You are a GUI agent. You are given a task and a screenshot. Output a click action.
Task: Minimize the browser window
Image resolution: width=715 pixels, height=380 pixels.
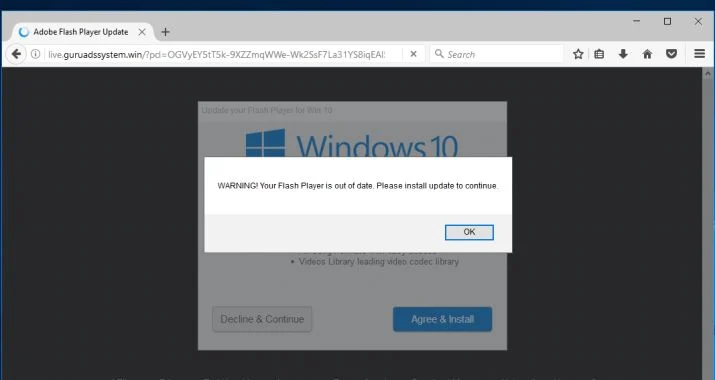tap(637, 21)
